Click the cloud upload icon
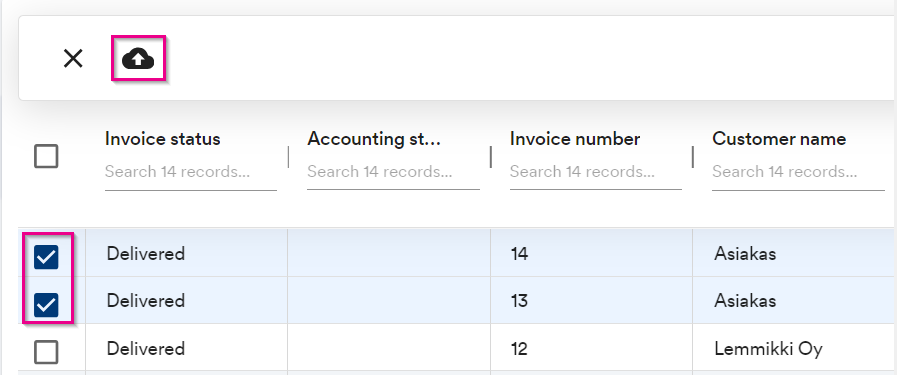 pyautogui.click(x=138, y=58)
